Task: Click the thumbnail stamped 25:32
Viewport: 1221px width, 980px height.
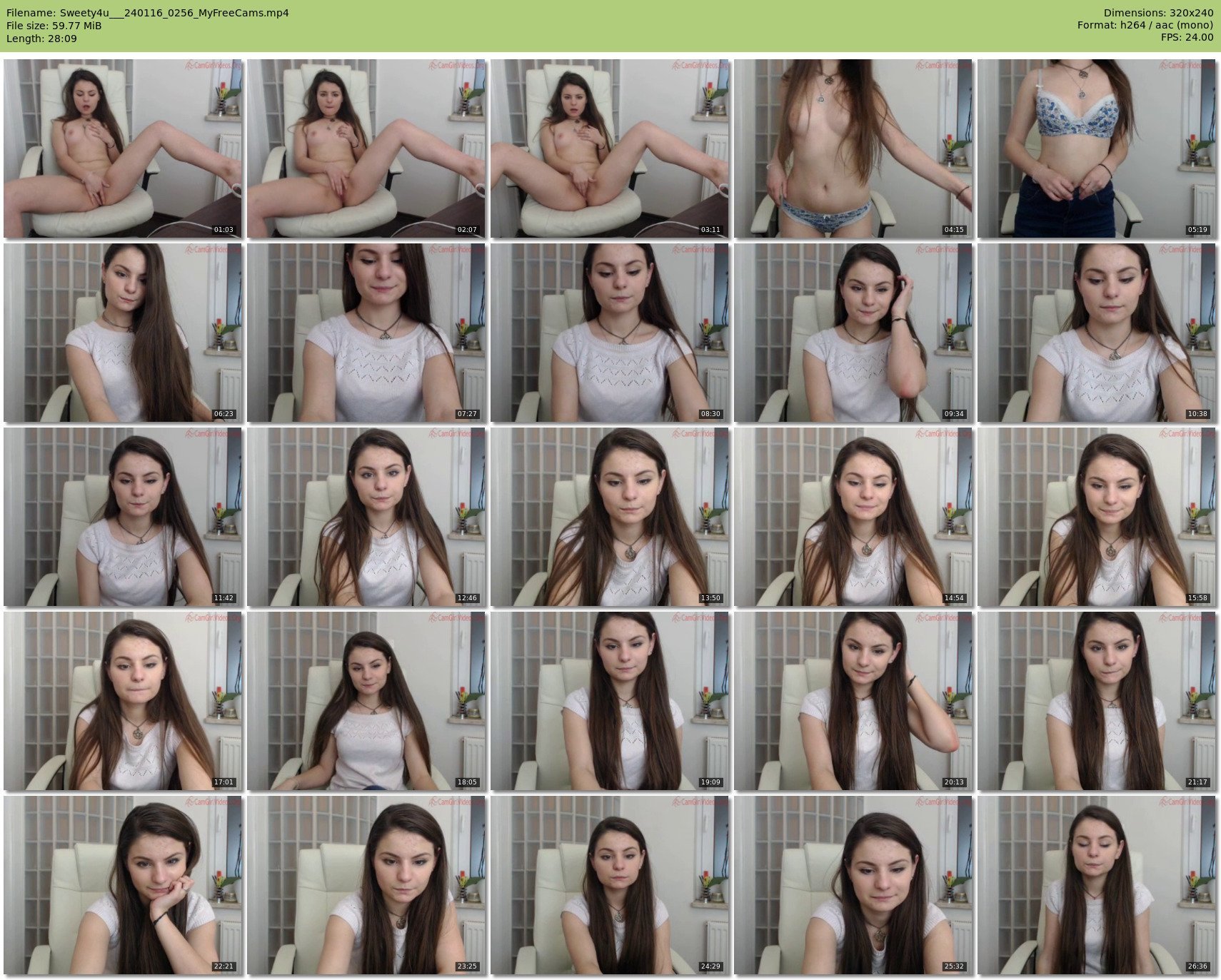Action: coord(853,885)
